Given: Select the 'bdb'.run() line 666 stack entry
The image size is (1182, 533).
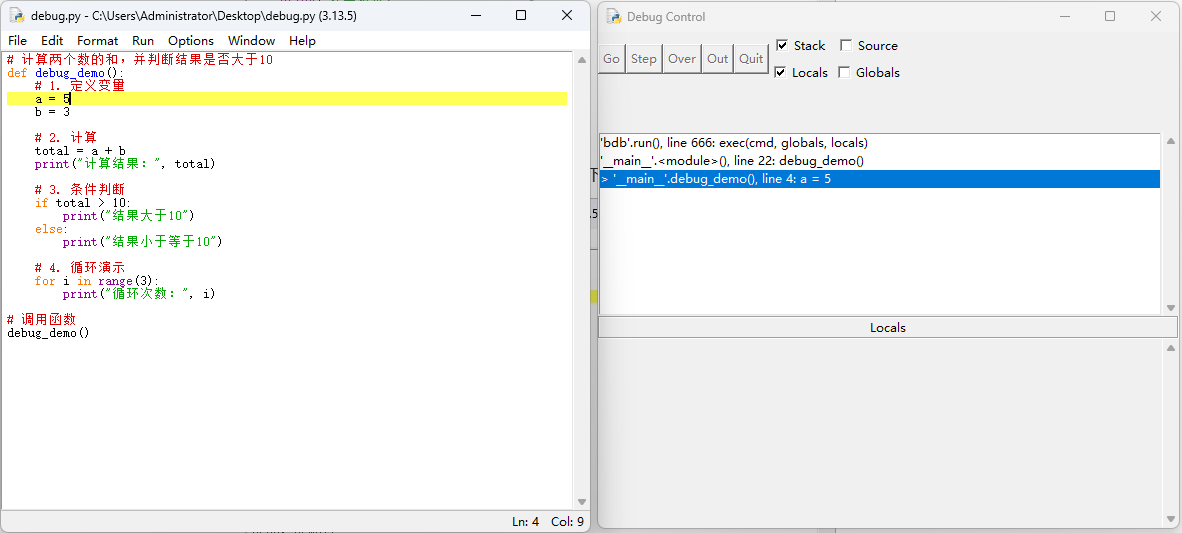Looking at the screenshot, I should [x=734, y=143].
